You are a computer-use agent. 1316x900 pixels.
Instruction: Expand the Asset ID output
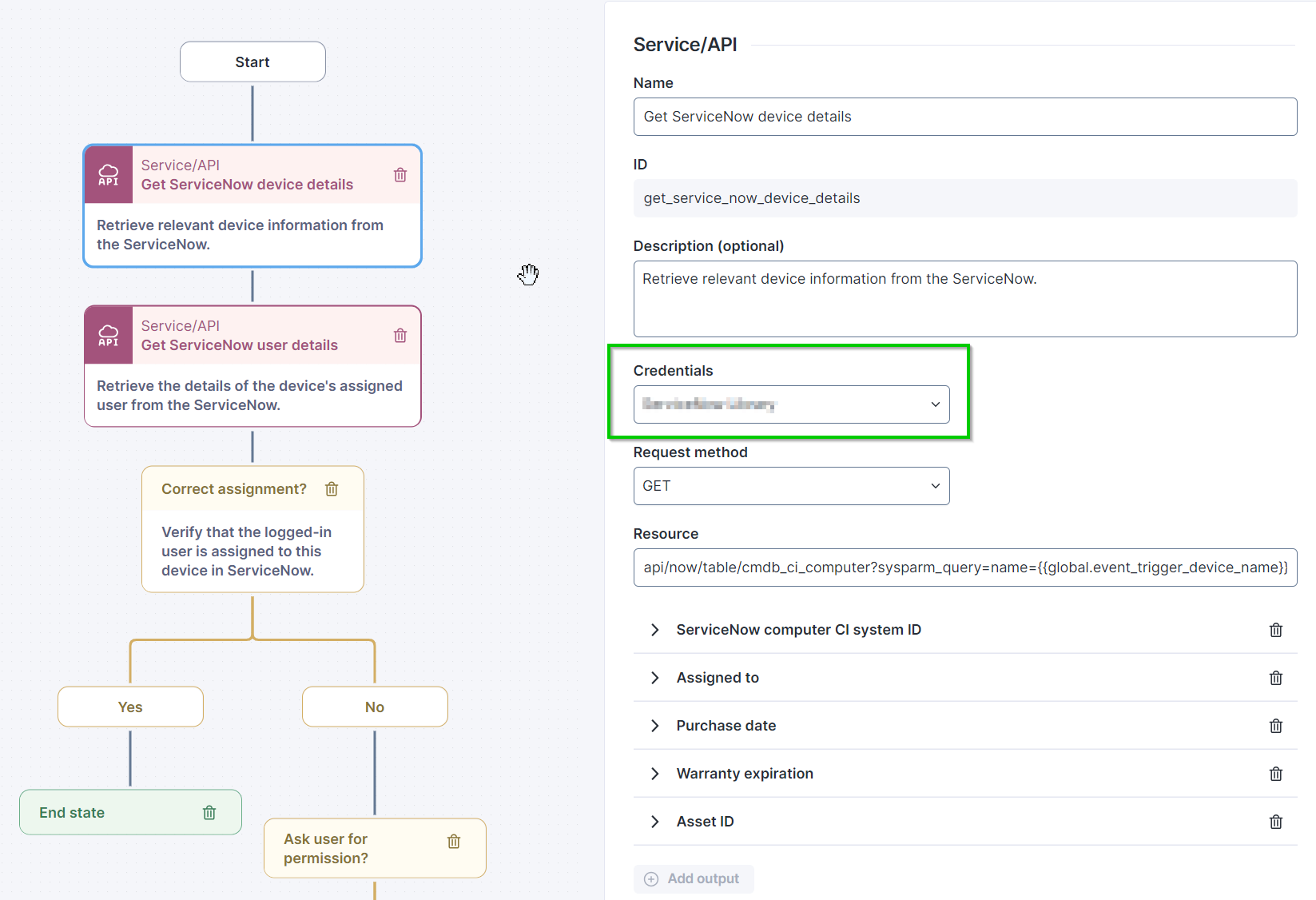655,822
